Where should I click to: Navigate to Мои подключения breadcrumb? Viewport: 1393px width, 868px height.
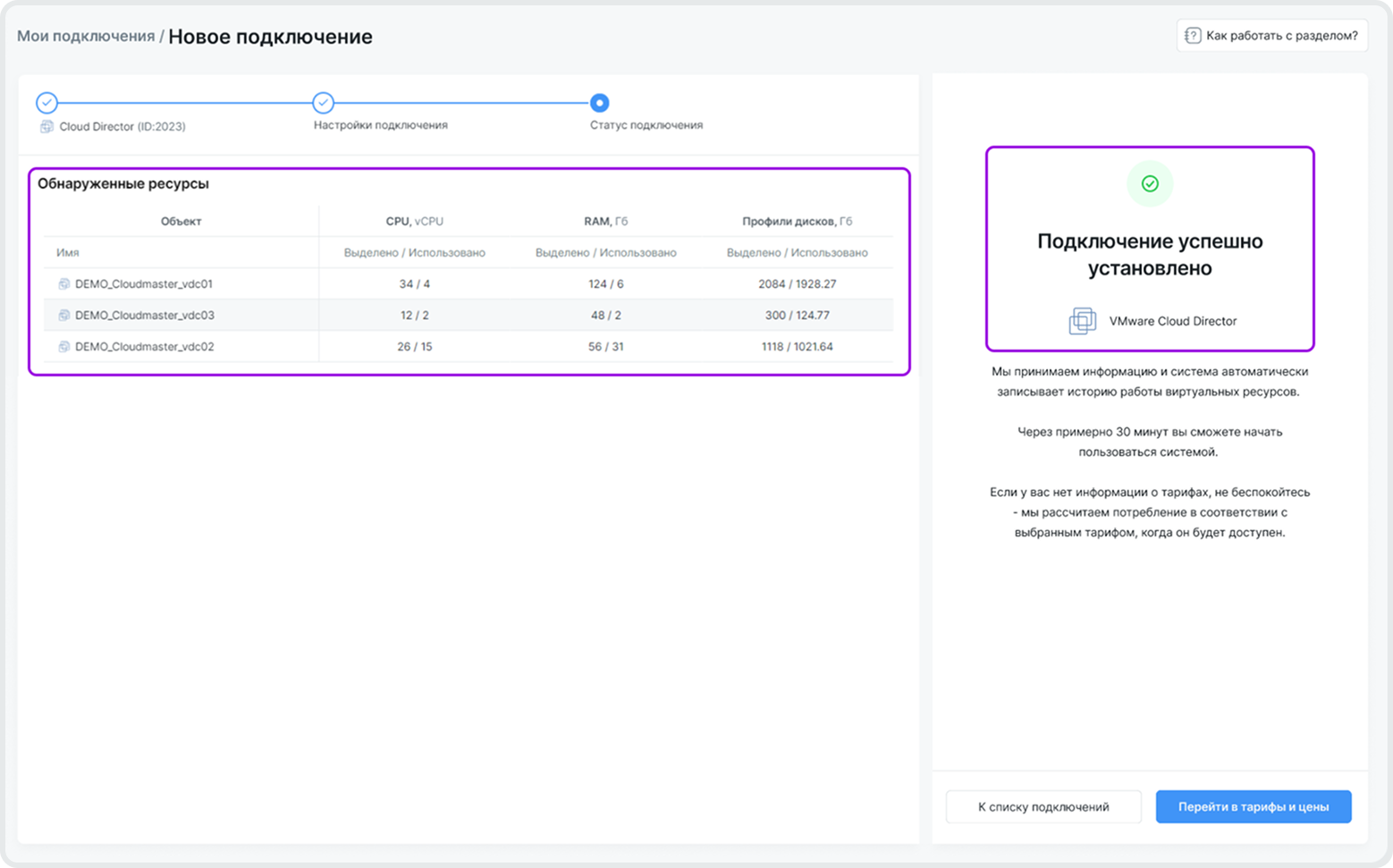click(86, 37)
